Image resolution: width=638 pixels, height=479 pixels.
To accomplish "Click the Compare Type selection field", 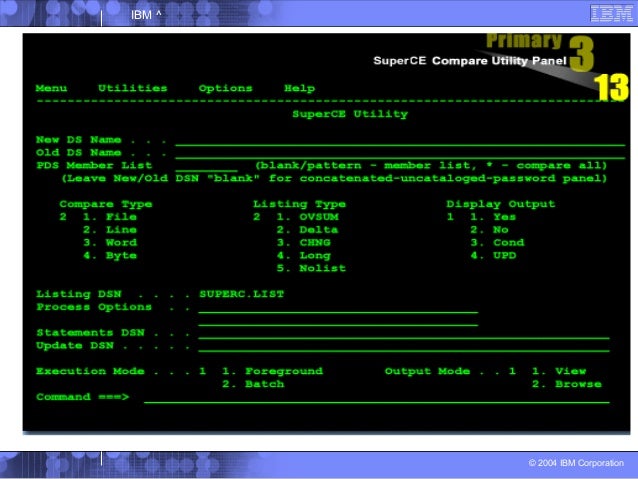I will 63,217.
